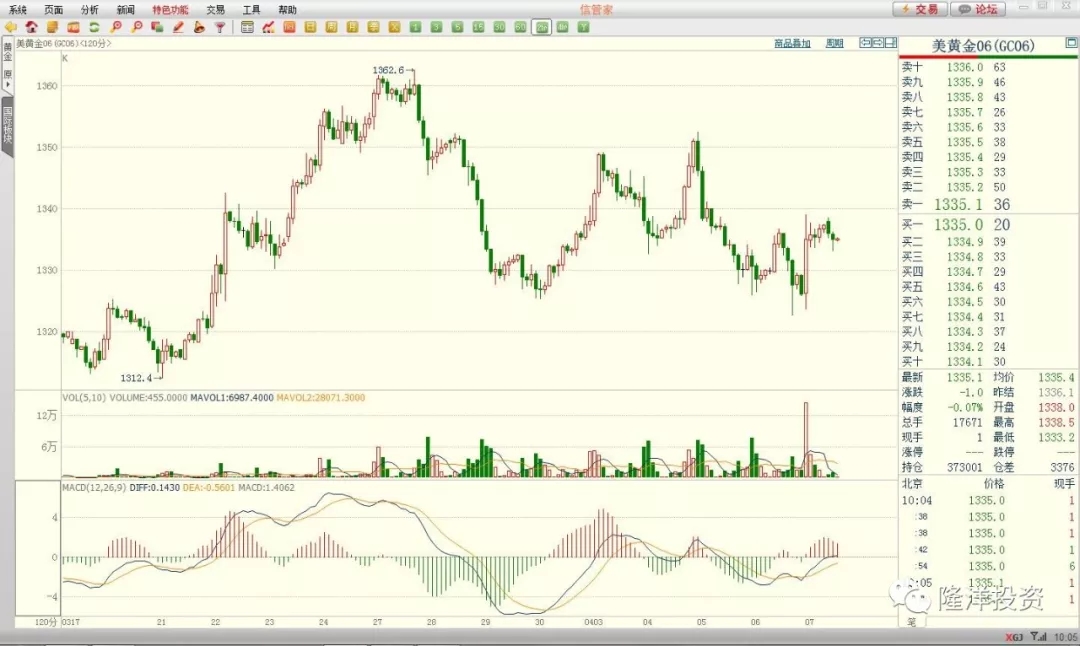Toggle the green Y toolbar button
1080x646 pixels.
583,28
